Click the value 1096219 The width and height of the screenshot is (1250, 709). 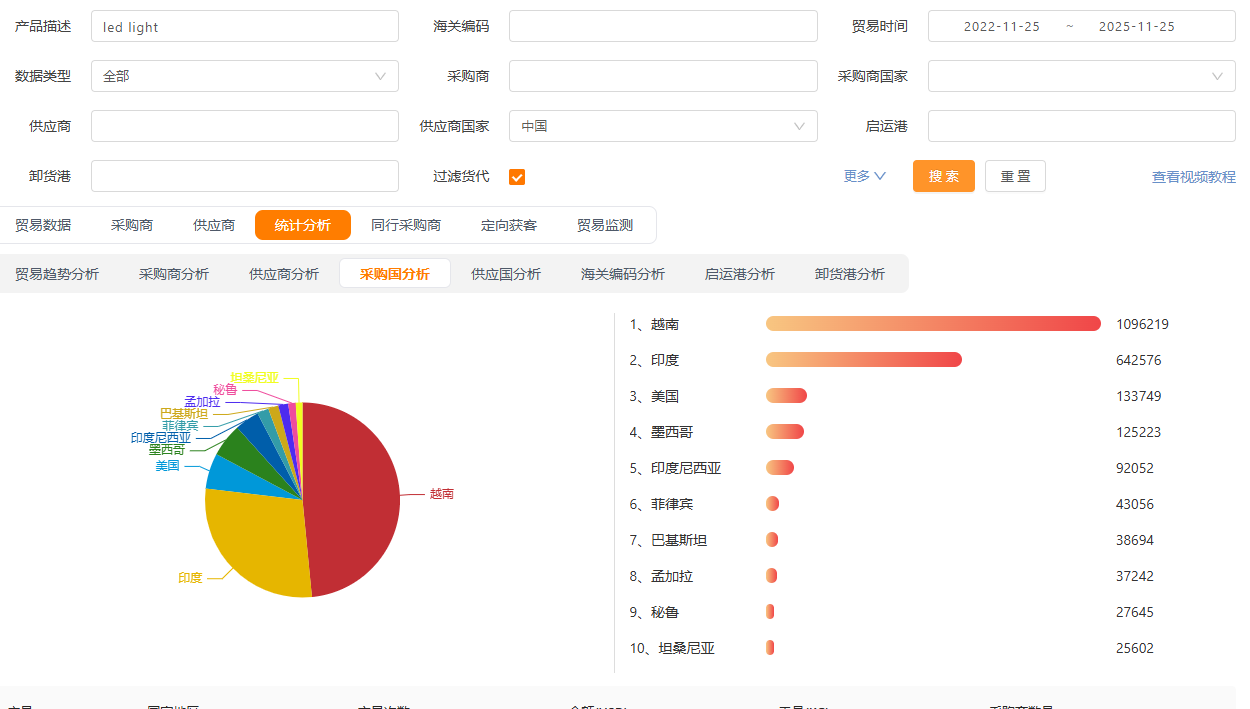tap(1142, 324)
